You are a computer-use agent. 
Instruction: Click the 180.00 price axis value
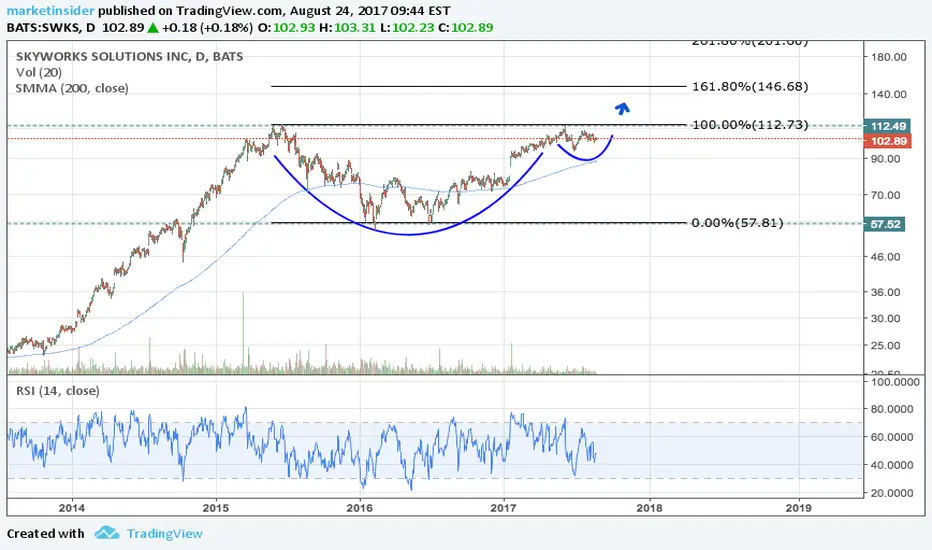point(889,57)
